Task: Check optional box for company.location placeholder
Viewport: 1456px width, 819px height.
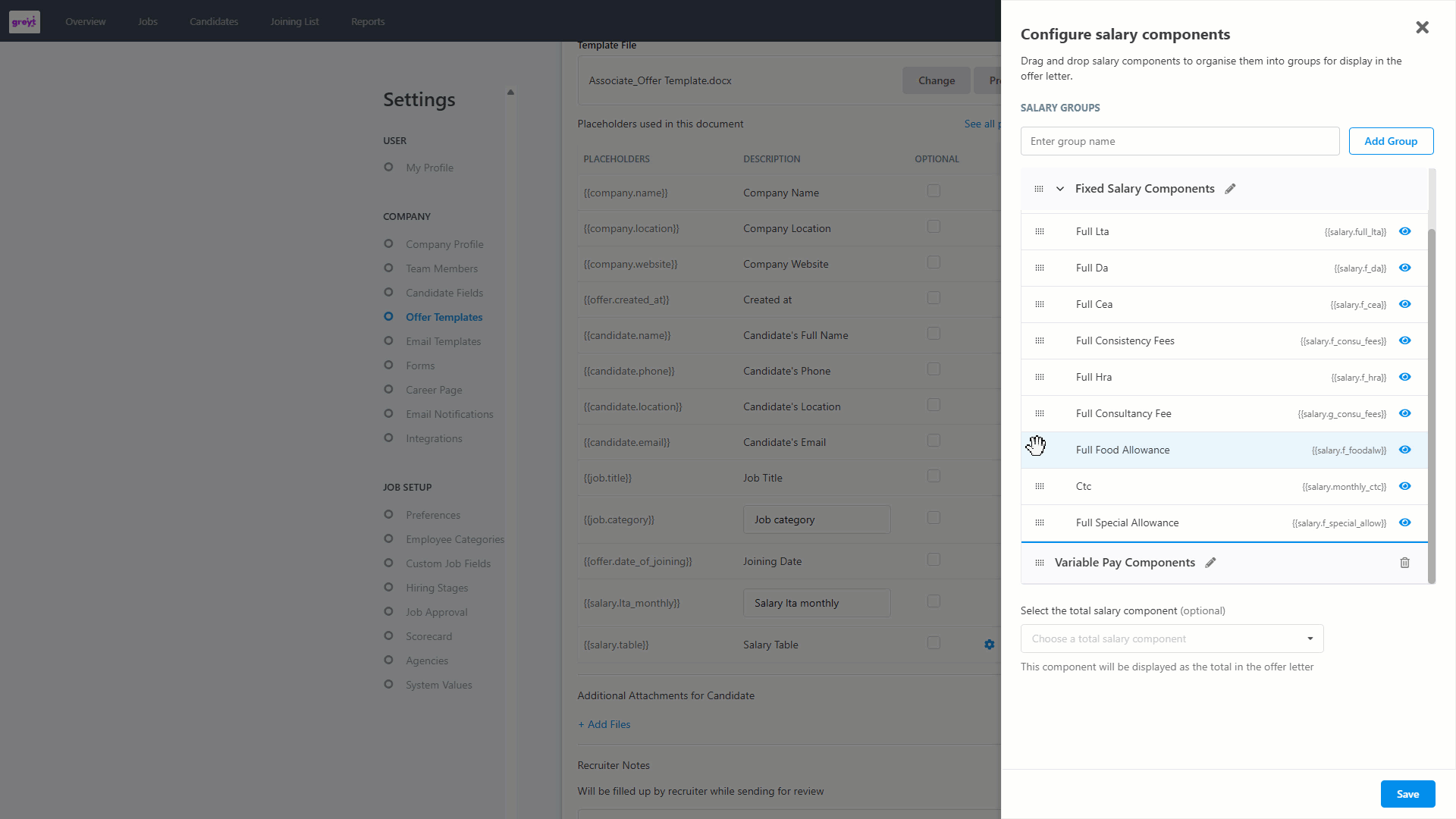Action: tap(934, 227)
